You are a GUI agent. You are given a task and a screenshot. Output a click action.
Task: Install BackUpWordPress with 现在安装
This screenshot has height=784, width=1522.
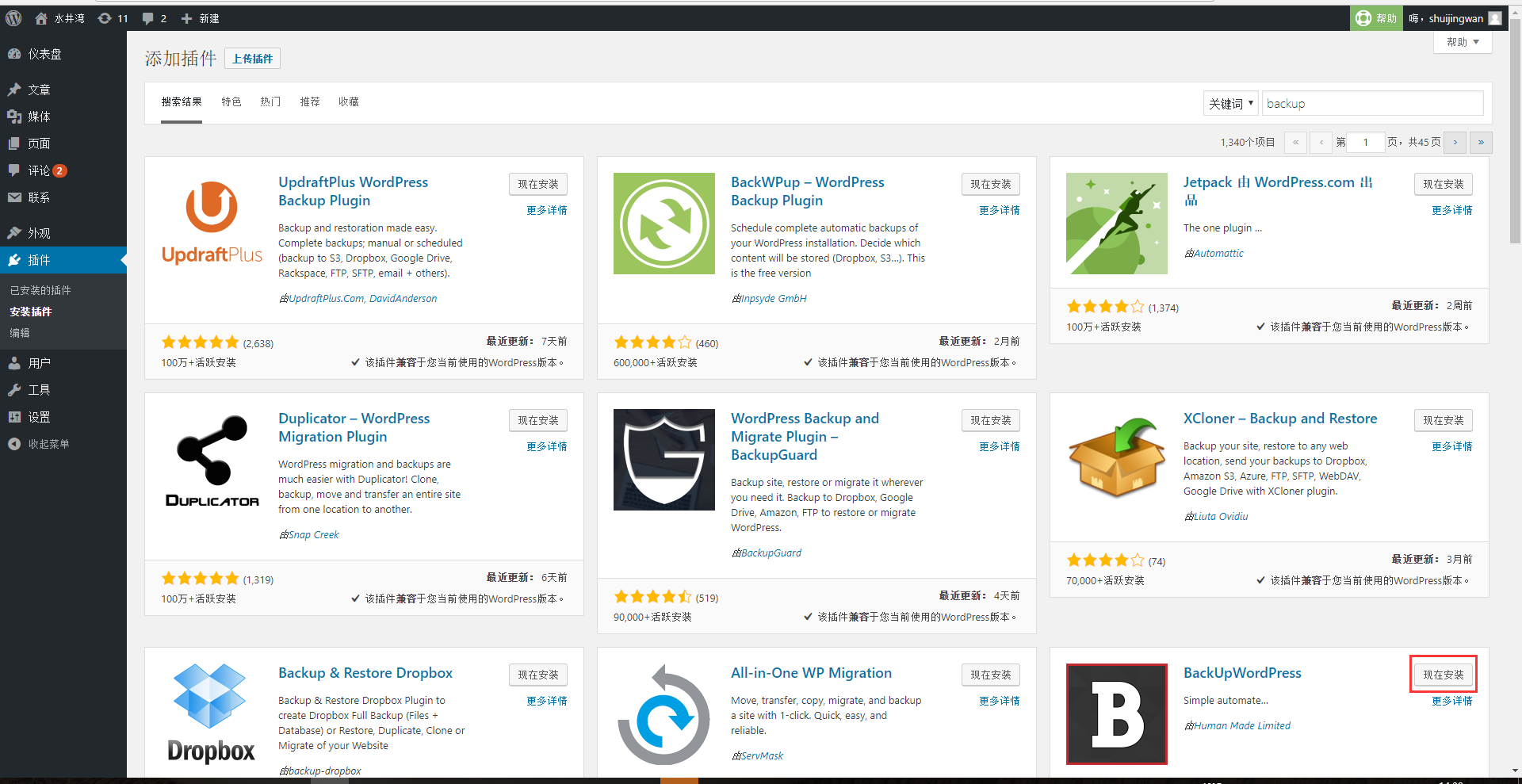tap(1444, 675)
